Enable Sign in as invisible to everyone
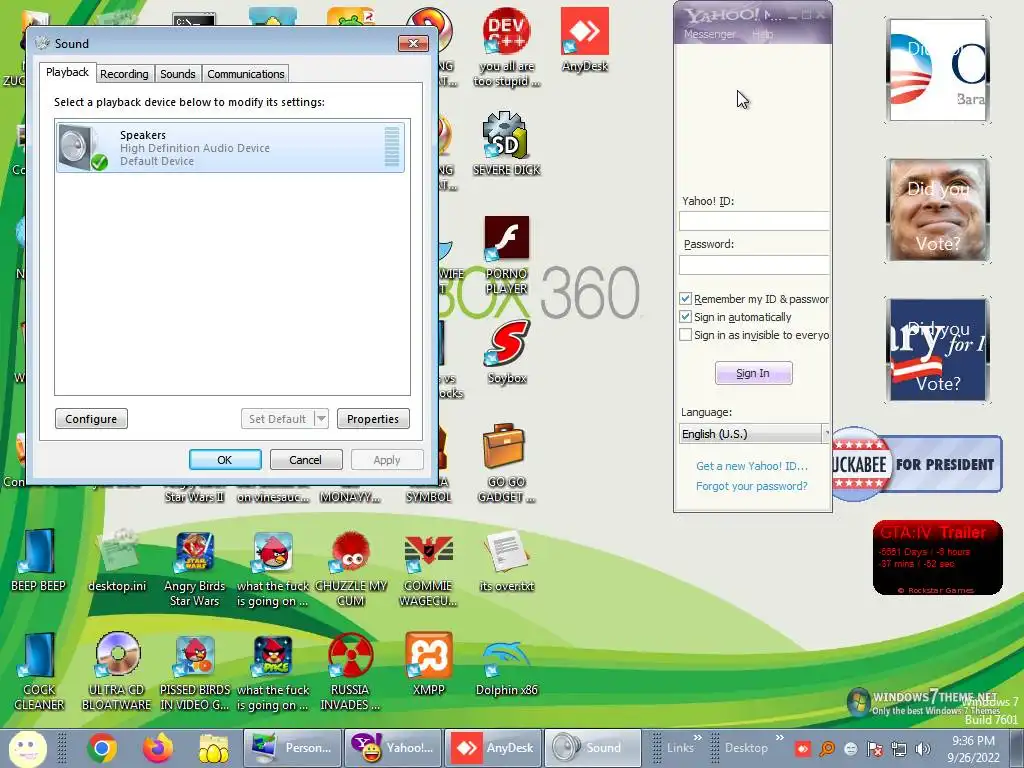1024x768 pixels. [x=685, y=335]
